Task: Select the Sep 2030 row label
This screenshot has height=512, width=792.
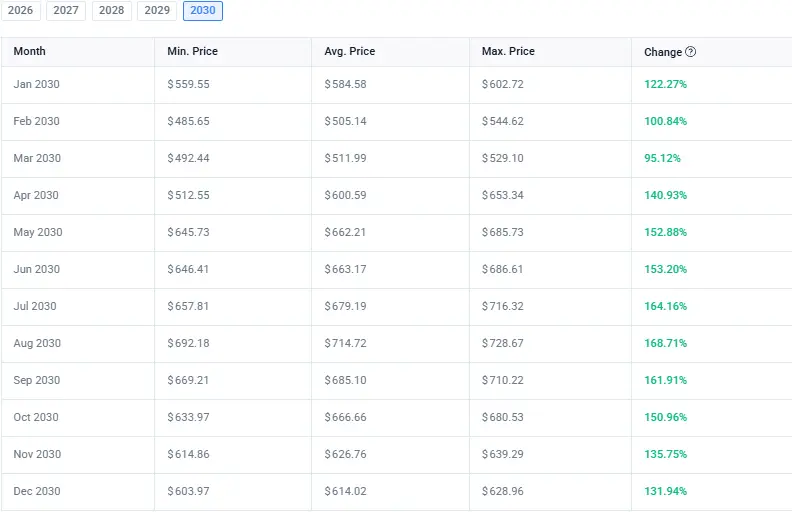Action: click(36, 380)
